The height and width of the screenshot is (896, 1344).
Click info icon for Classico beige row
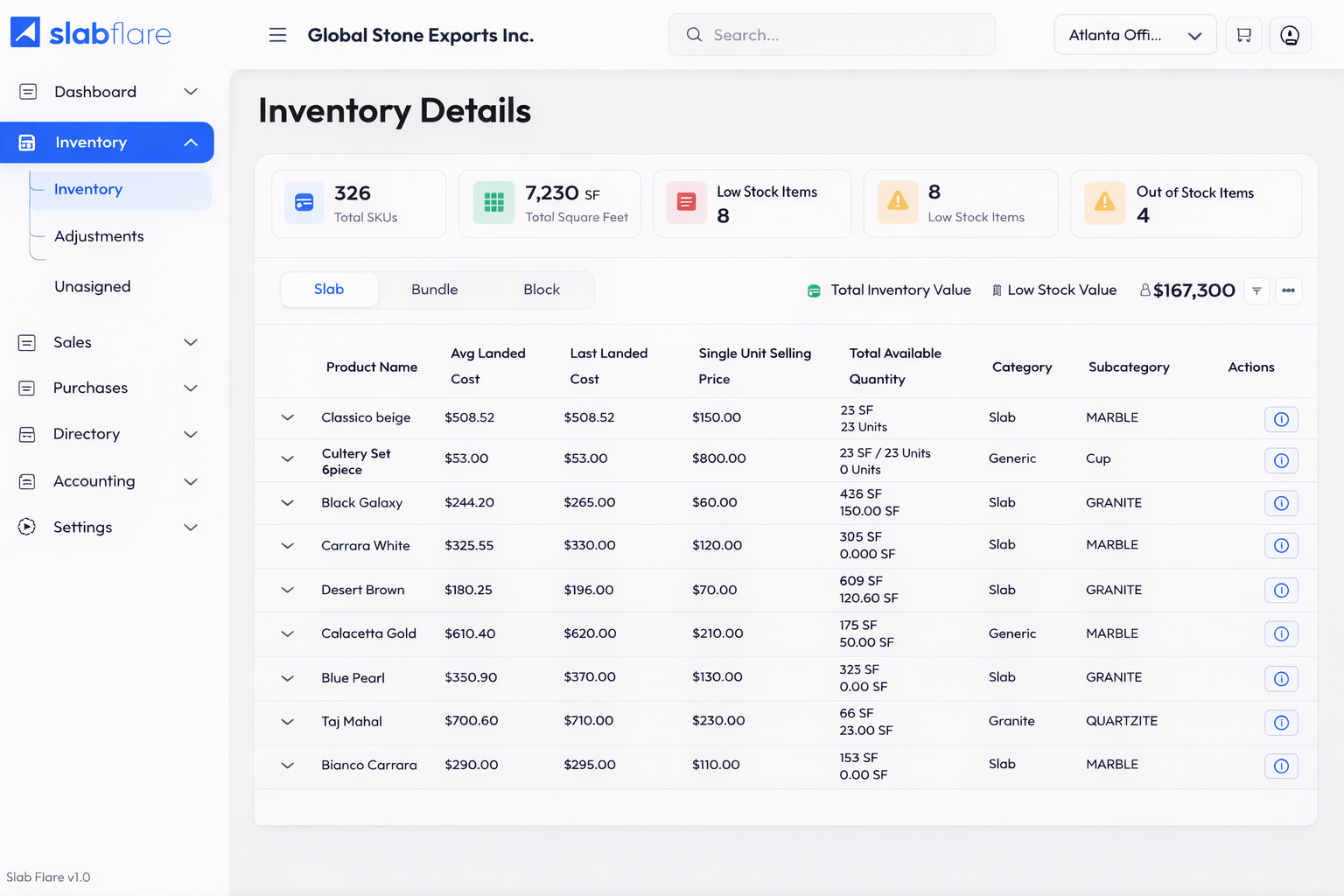(1281, 419)
